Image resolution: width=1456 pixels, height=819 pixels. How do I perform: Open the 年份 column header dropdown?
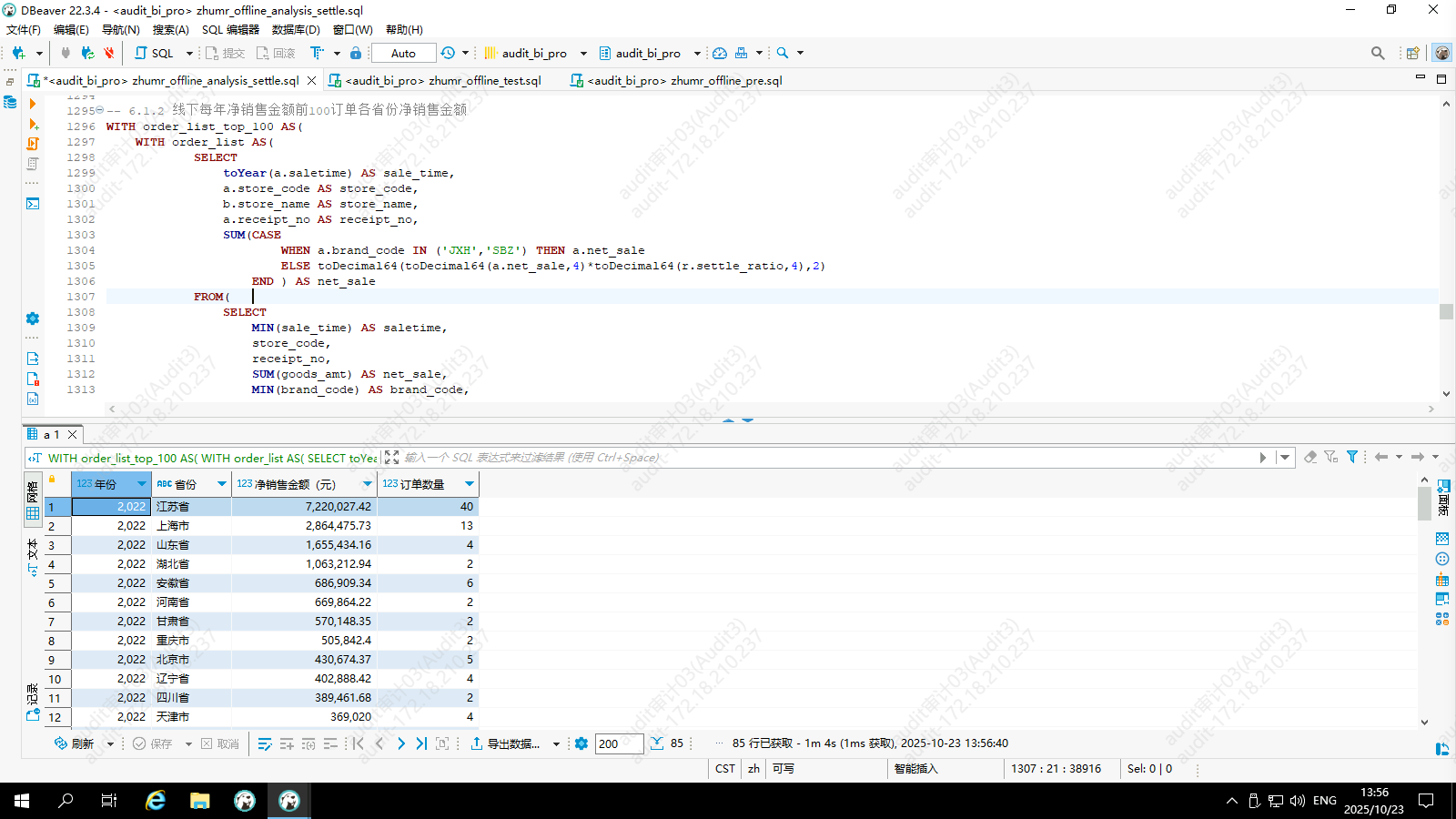click(141, 484)
